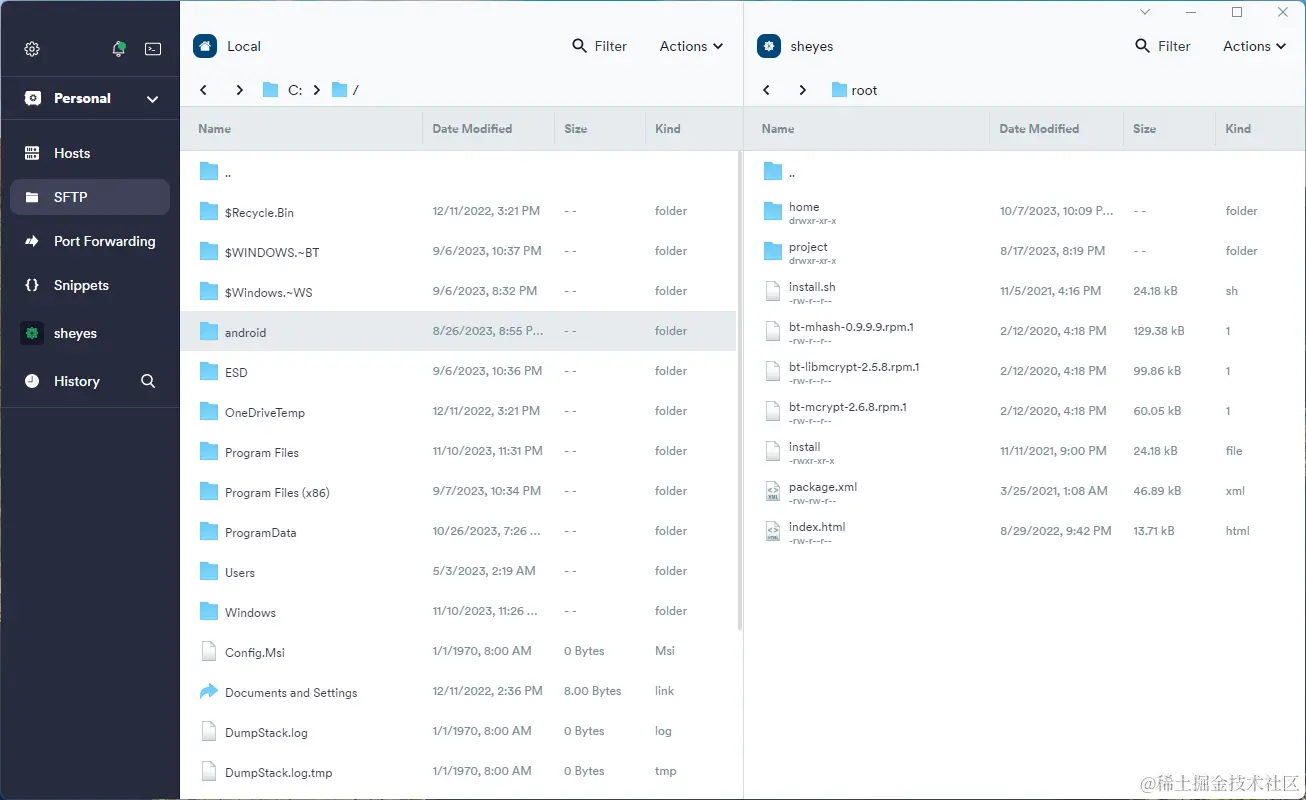Open the Actions dropdown in sheyes pane
Image resolution: width=1306 pixels, height=800 pixels.
[x=1254, y=46]
